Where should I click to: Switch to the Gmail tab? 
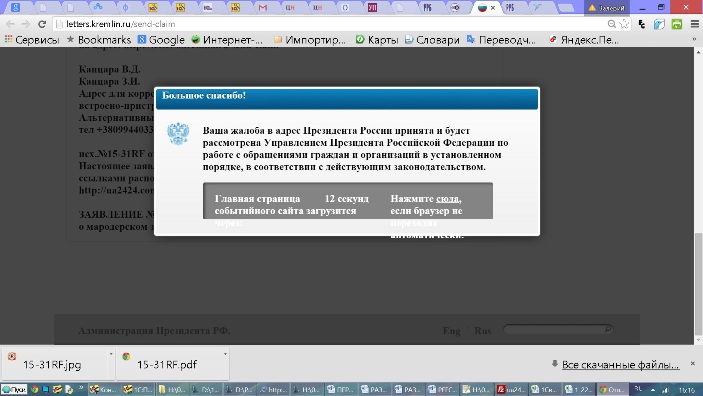pyautogui.click(x=263, y=8)
